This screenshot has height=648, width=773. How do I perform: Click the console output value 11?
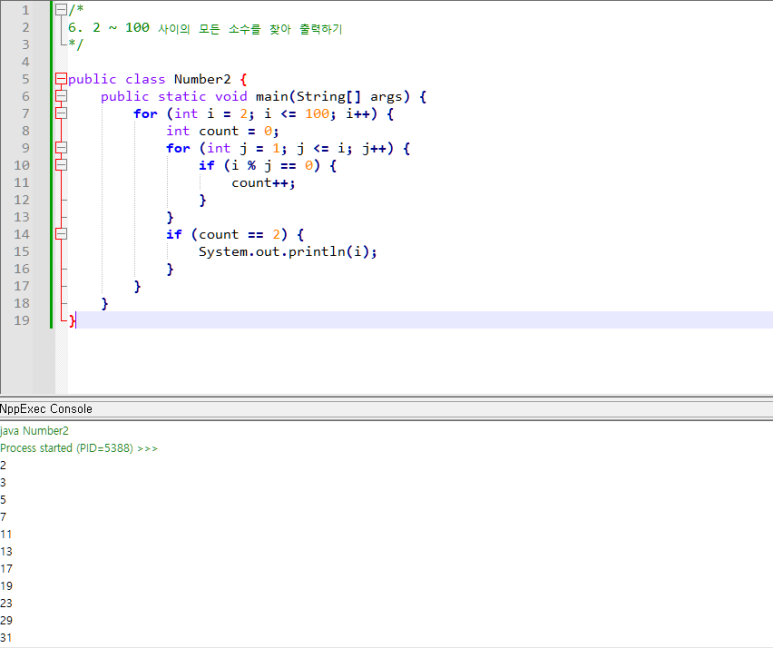point(6,535)
